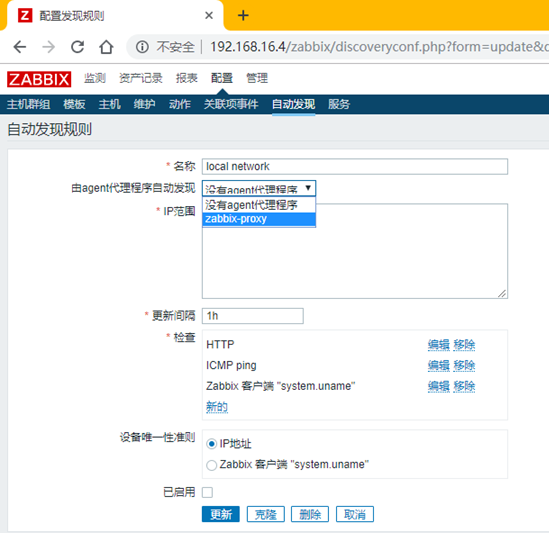Select Zabbix 客户端 system.uname radio button
This screenshot has height=533, width=549.
211,465
